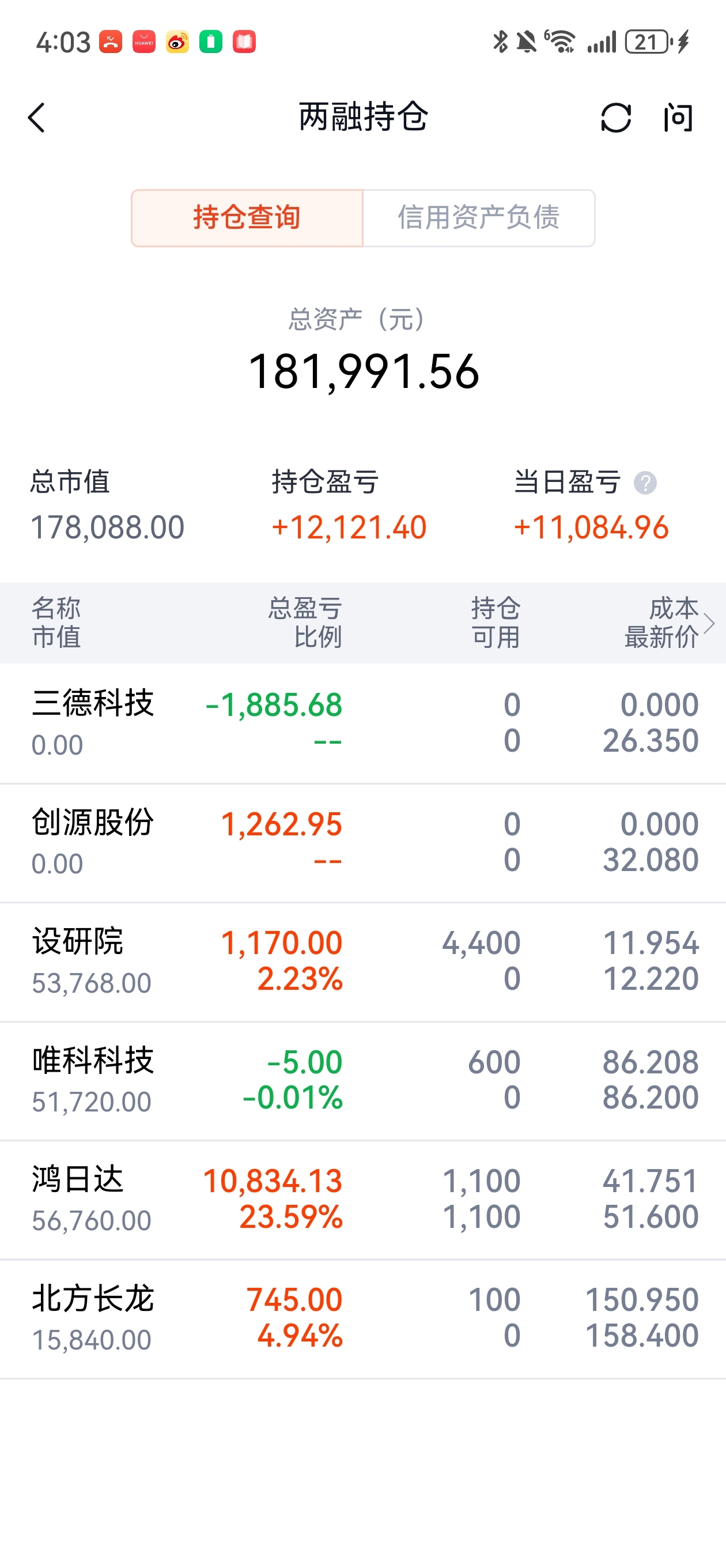Tap the Huawei notification icon

click(x=143, y=42)
